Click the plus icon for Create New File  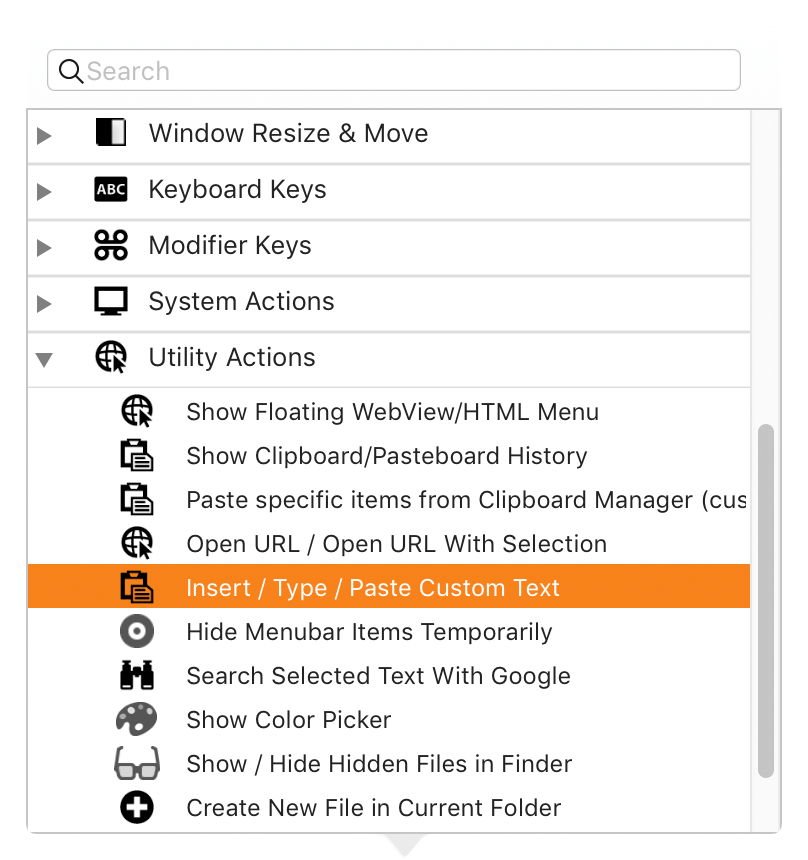(x=137, y=807)
